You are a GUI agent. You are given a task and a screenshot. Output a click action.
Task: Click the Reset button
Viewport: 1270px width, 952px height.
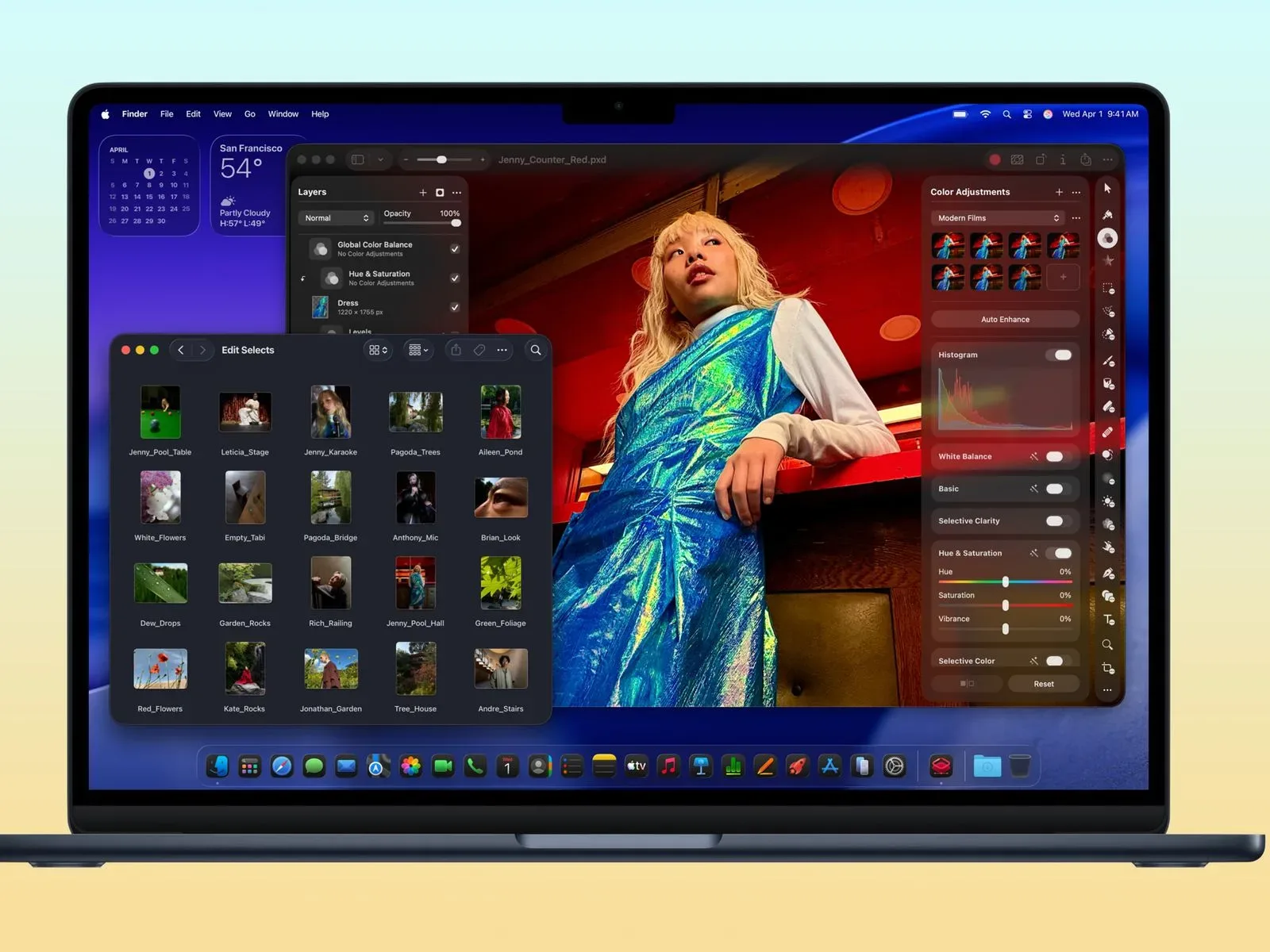pyautogui.click(x=1044, y=684)
